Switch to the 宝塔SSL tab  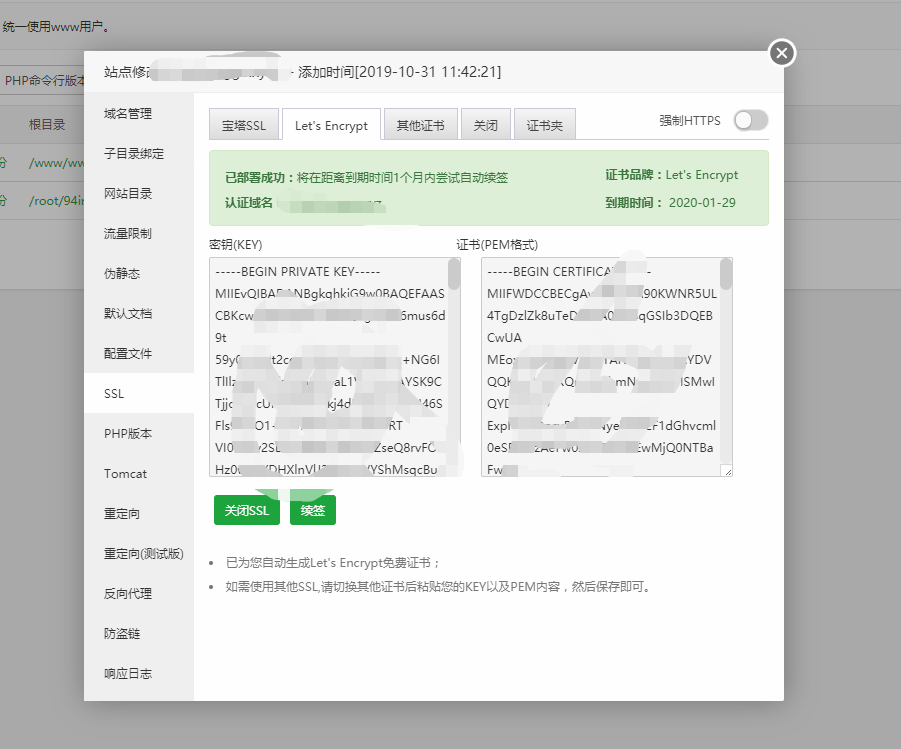[244, 125]
